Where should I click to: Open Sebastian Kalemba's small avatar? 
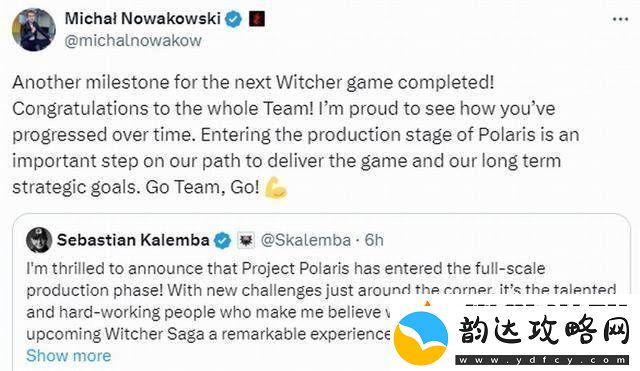point(39,240)
